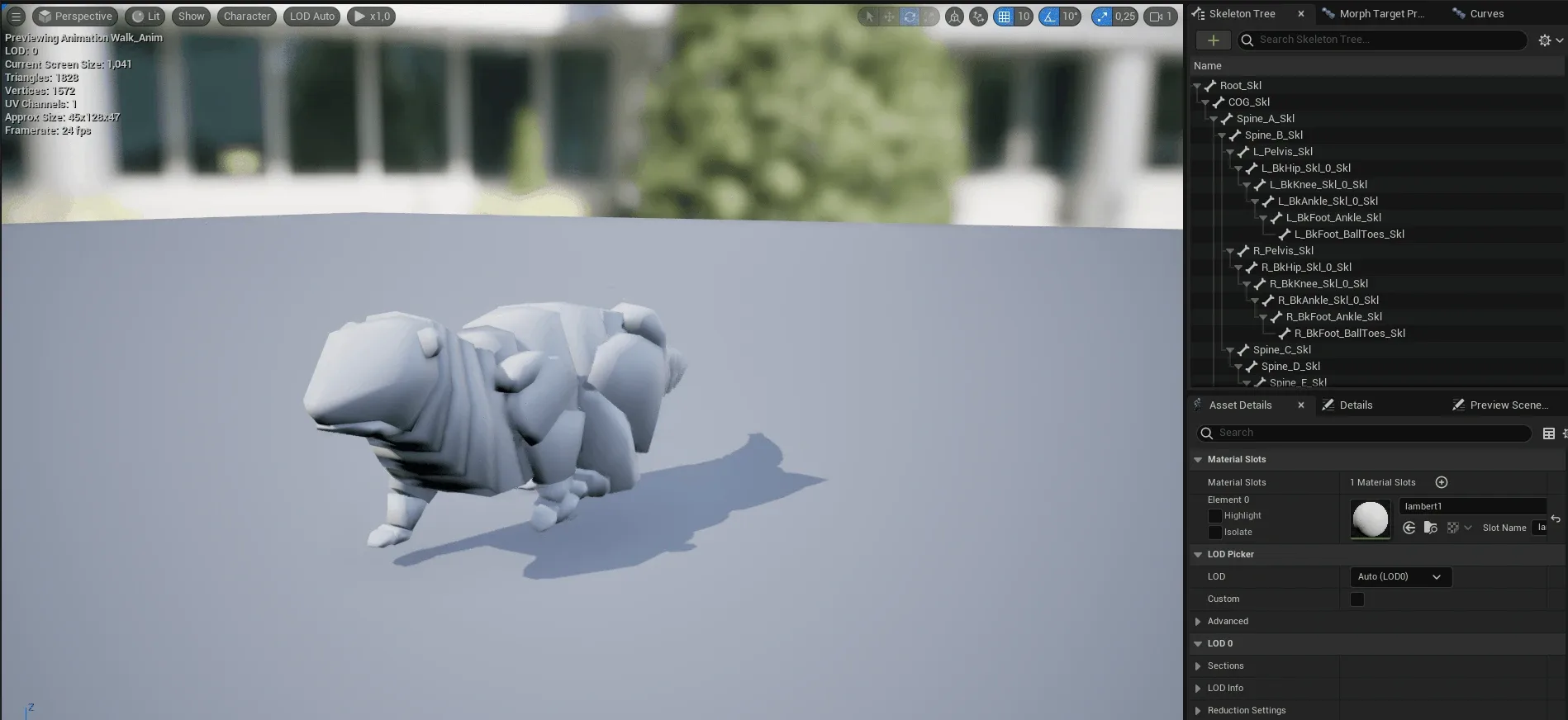Collapse the Root_Skl bone
Image resolution: width=1568 pixels, height=720 pixels.
1197,86
